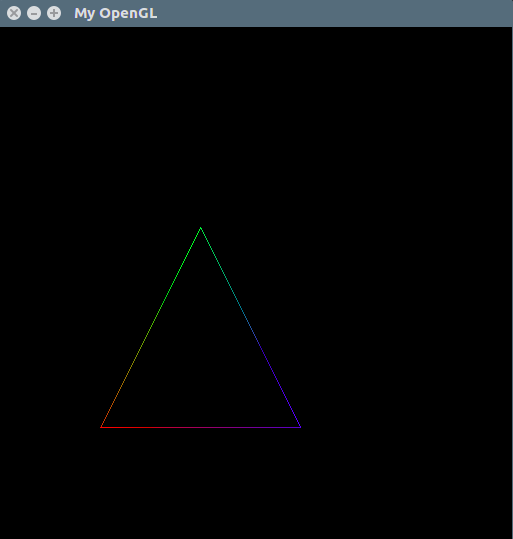Screen dimensions: 513x539
Task: Close the My OpenGL window
Action: coord(14,13)
